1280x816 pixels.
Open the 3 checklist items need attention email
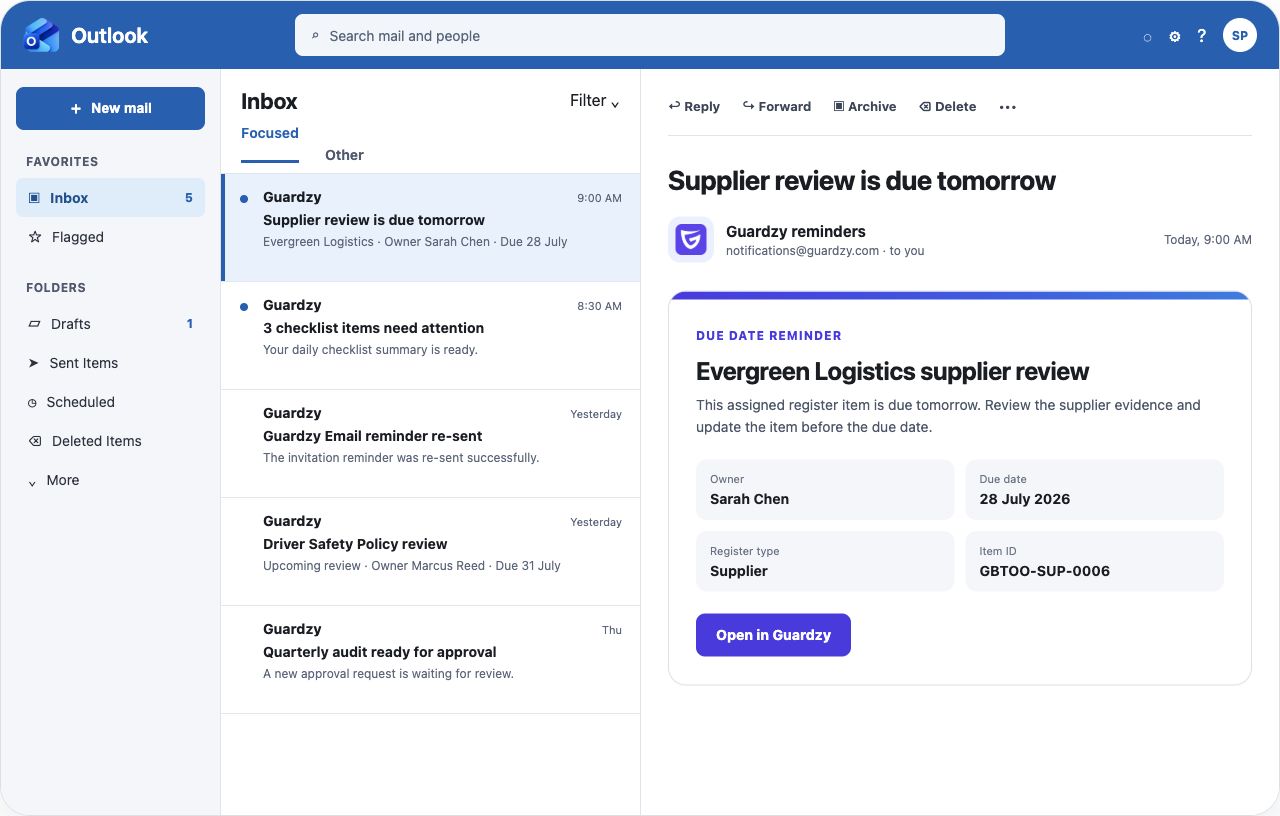pyautogui.click(x=430, y=336)
